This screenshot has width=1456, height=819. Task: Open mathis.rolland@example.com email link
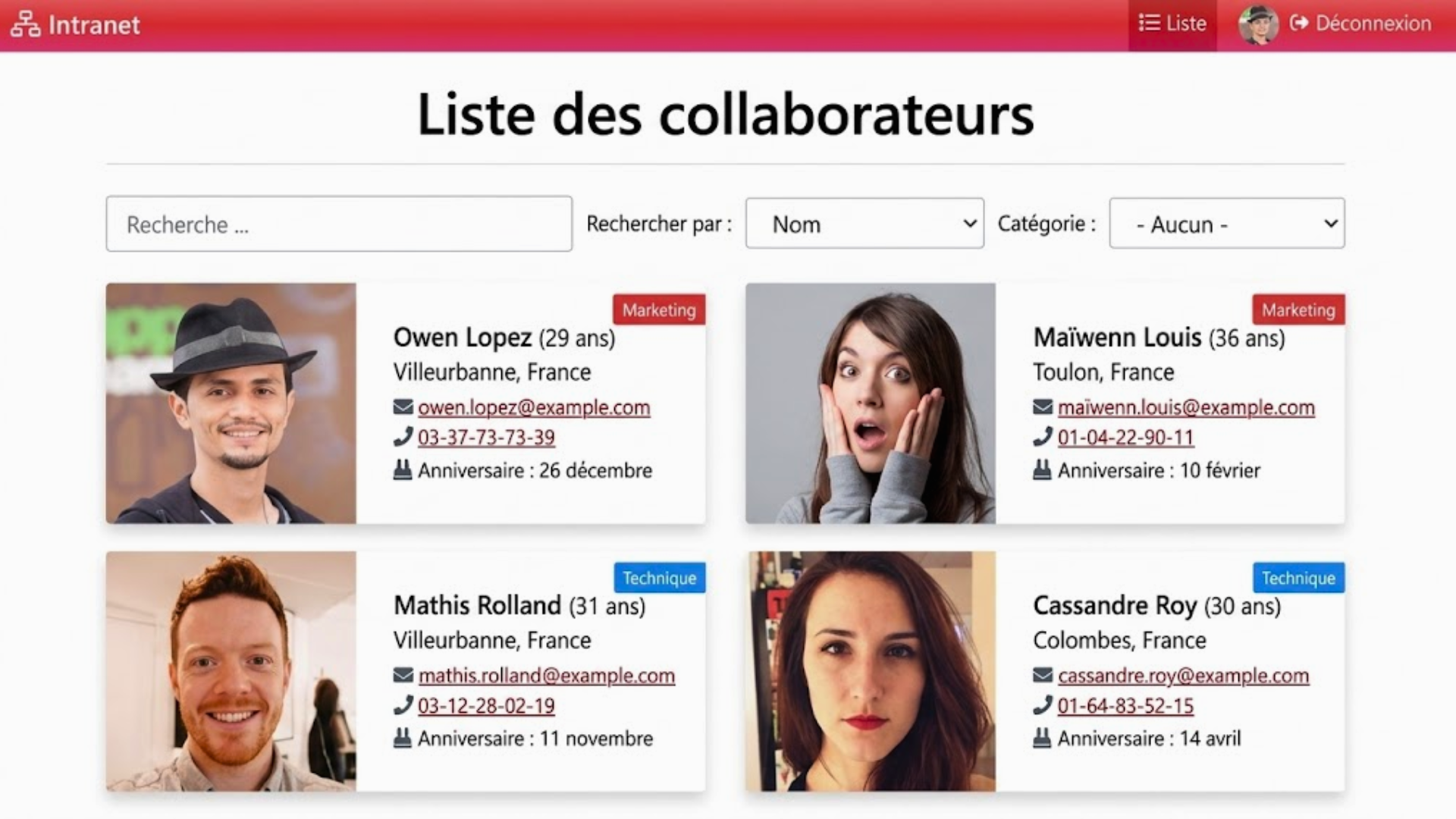pyautogui.click(x=546, y=676)
